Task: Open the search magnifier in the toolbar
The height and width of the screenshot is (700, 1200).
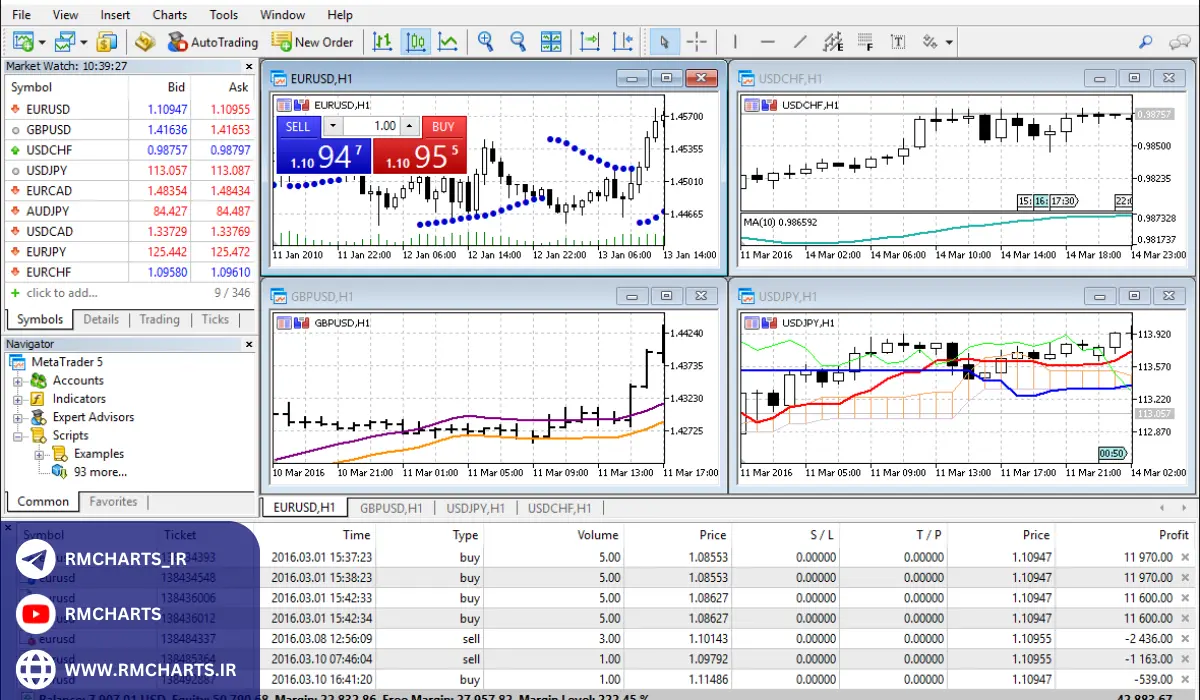Action: [x=1146, y=42]
